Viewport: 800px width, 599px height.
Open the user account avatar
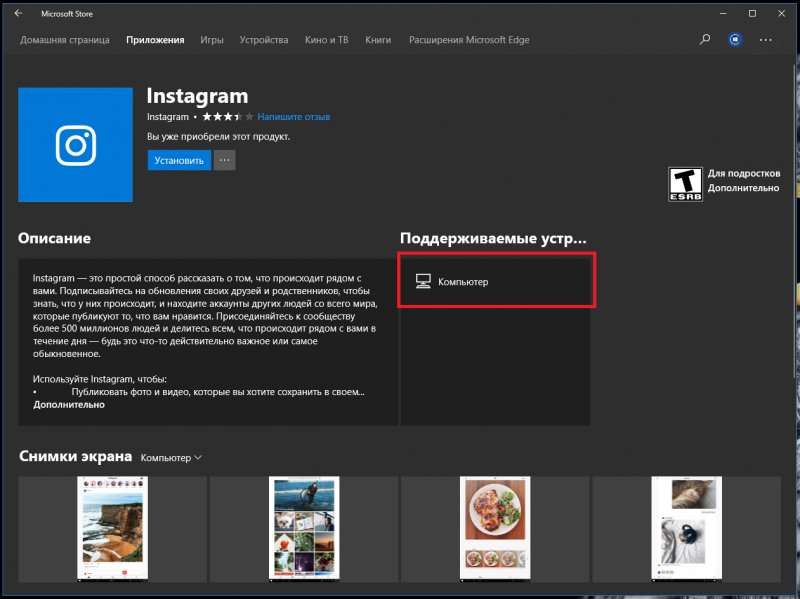735,39
